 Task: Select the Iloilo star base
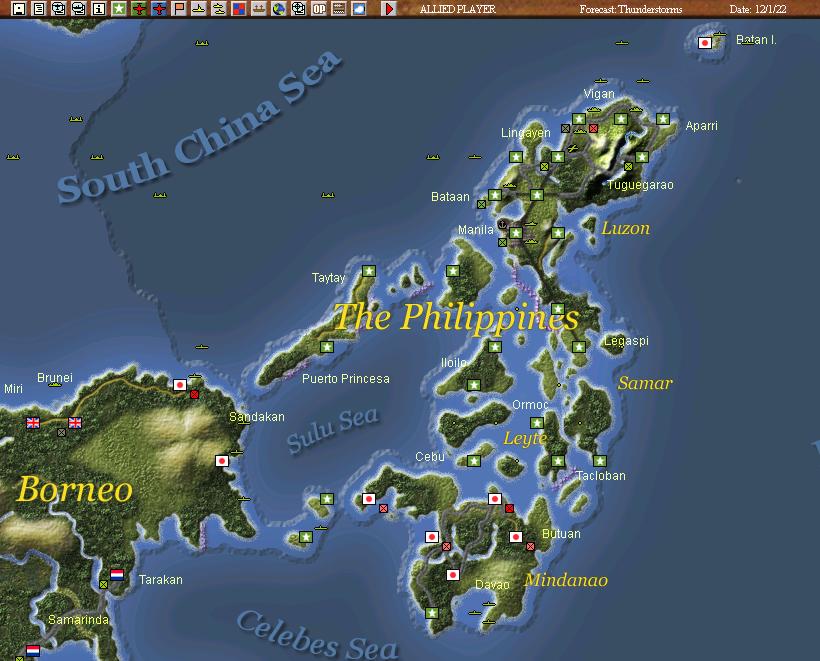tap(474, 385)
